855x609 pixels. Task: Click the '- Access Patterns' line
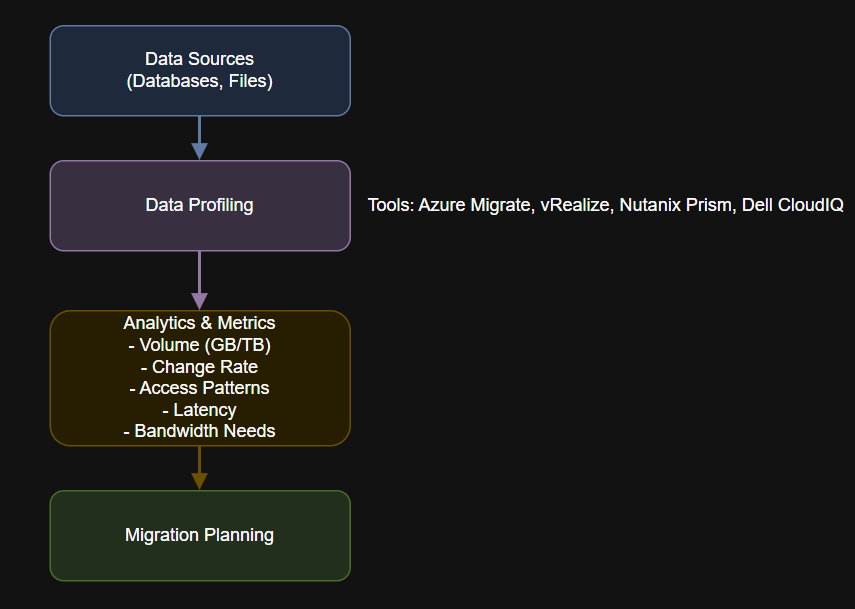200,388
